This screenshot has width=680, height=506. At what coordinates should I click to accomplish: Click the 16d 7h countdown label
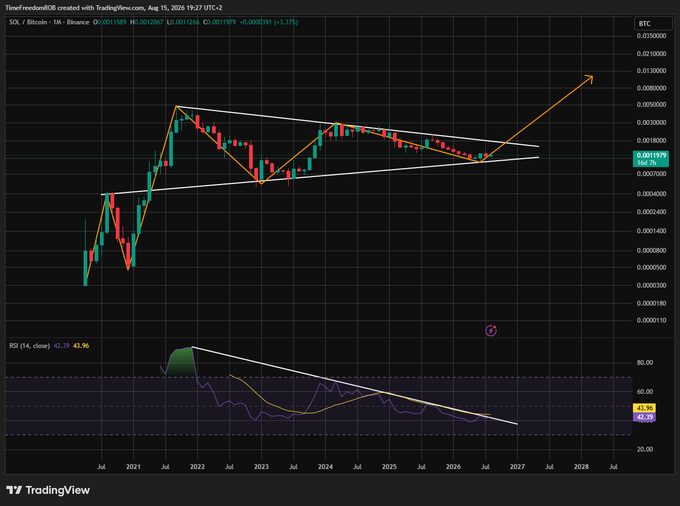(x=647, y=163)
